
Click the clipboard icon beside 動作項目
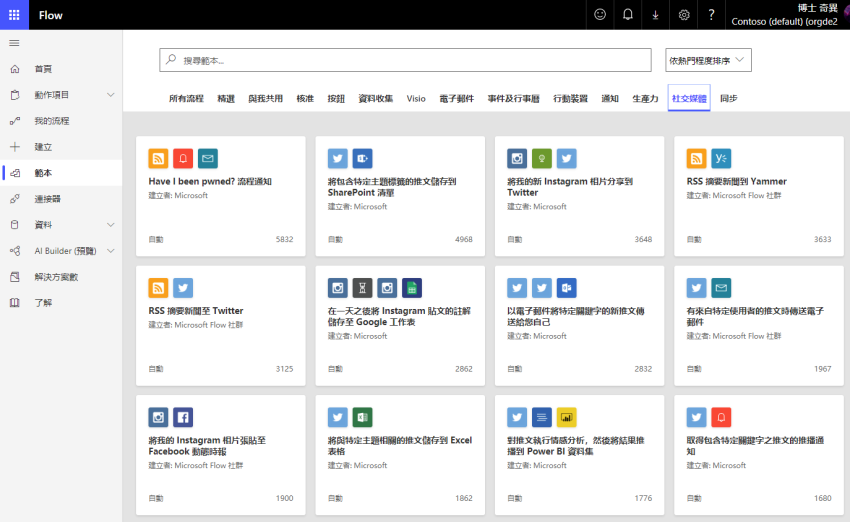pyautogui.click(x=15, y=95)
